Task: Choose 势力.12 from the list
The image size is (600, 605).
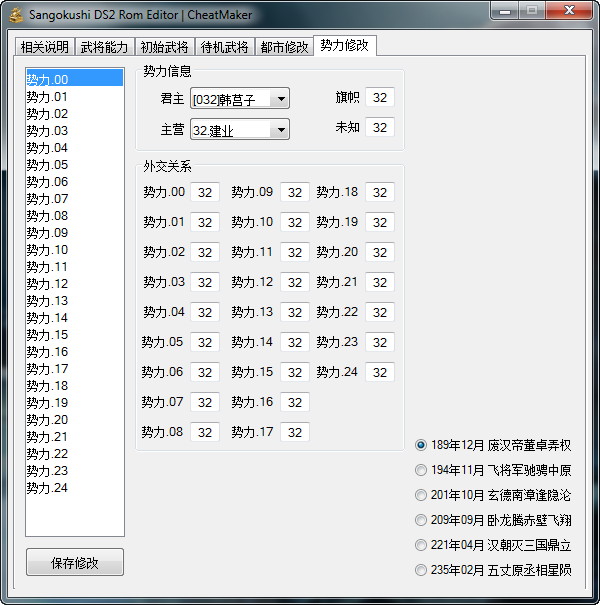Action: point(47,284)
